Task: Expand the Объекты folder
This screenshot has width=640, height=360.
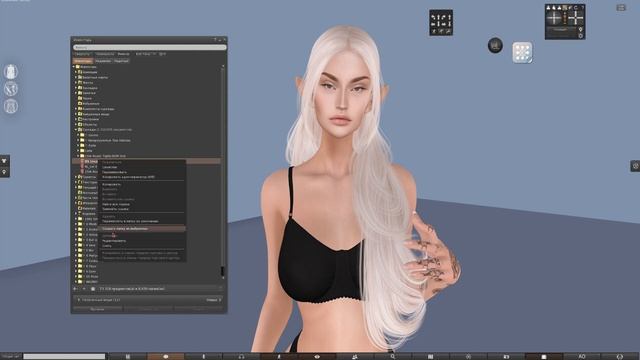Action: point(76,124)
